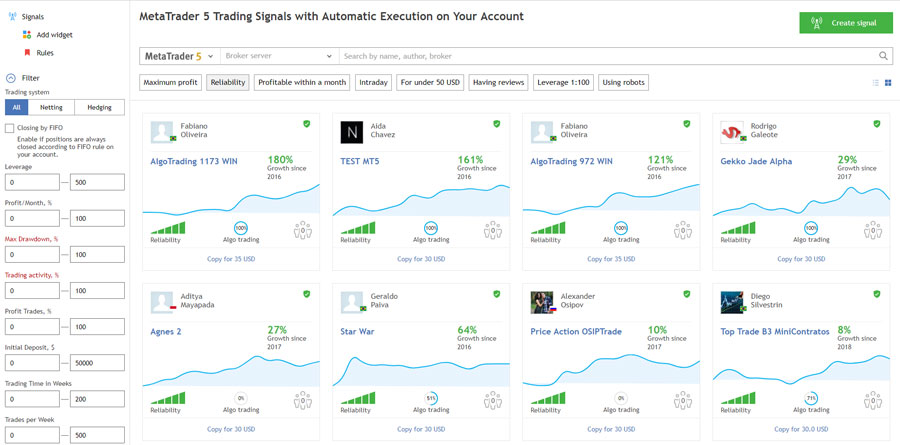Viewport: 900px width, 445px height.
Task: Click growth chart on Star War card
Action: (x=421, y=371)
